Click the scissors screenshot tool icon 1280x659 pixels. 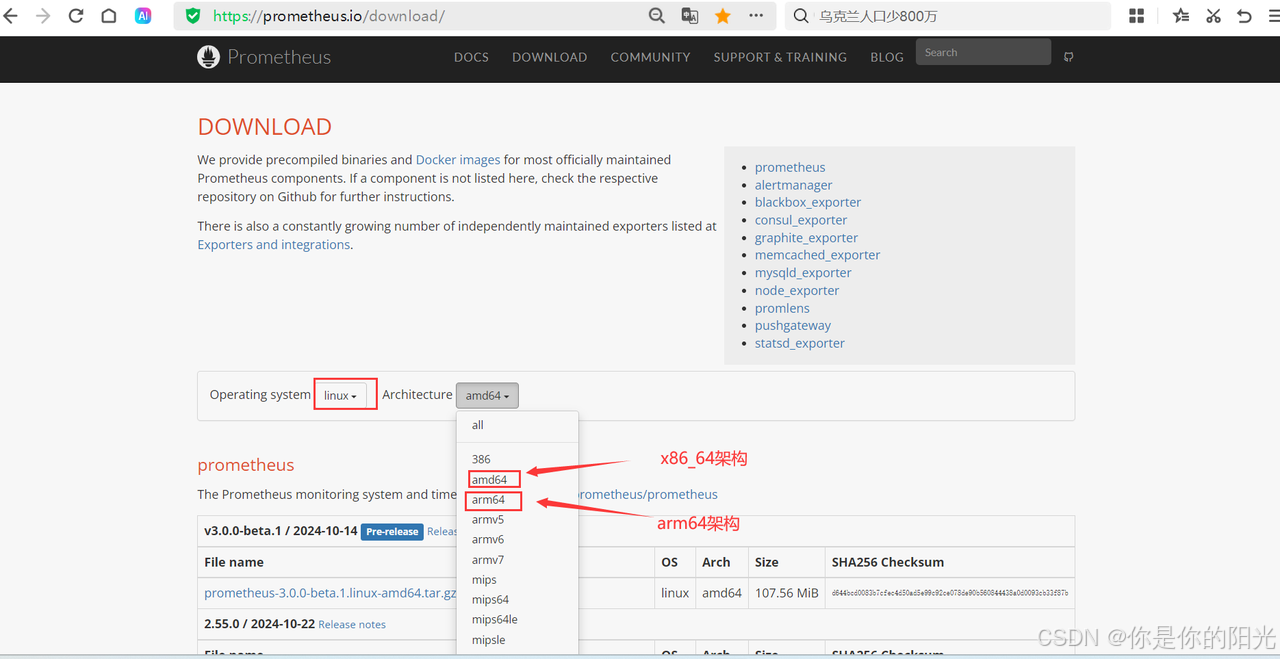1213,16
